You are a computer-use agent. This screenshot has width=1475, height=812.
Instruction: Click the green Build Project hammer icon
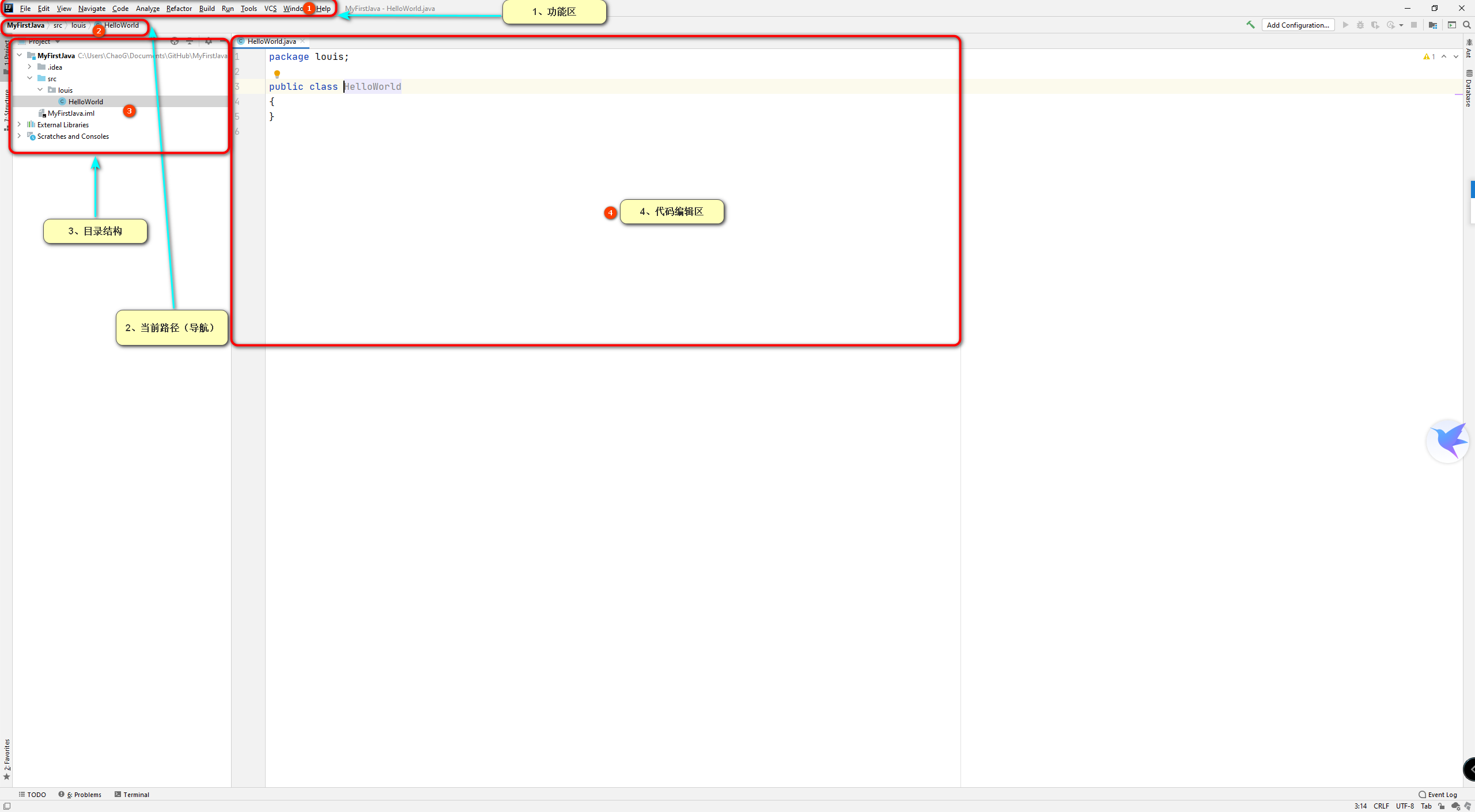point(1250,25)
